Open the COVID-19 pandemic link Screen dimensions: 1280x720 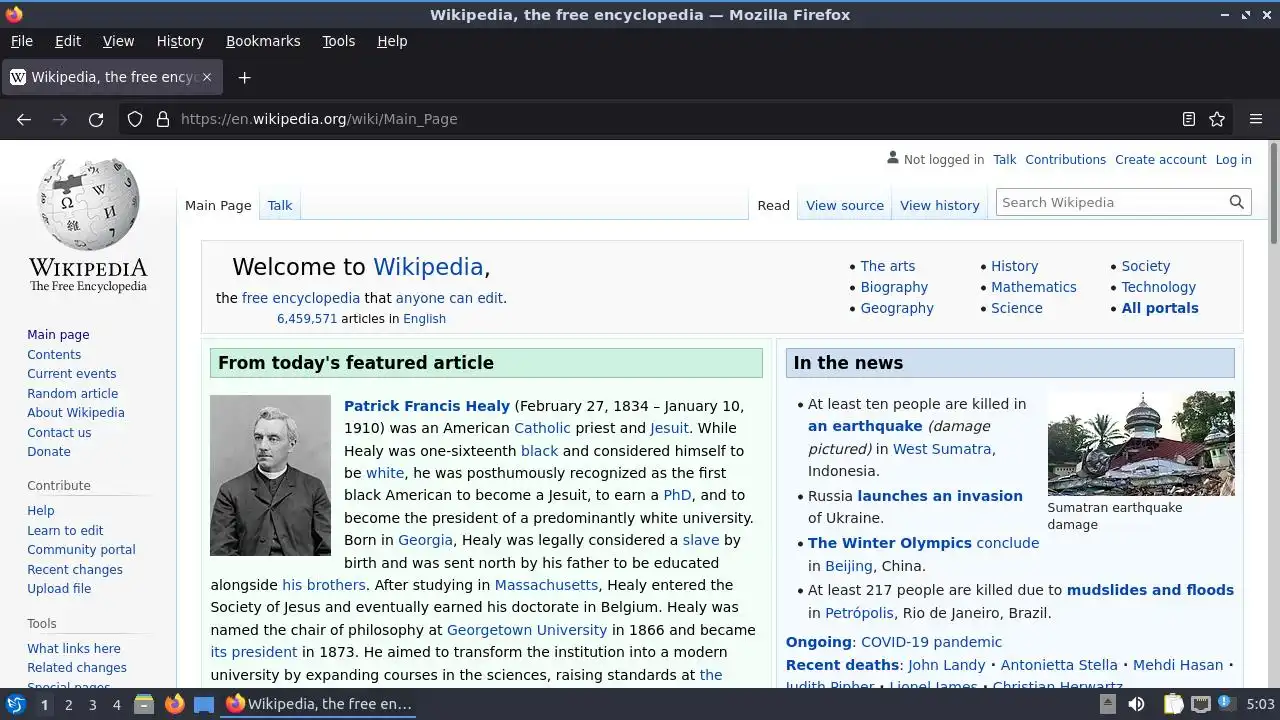931,642
